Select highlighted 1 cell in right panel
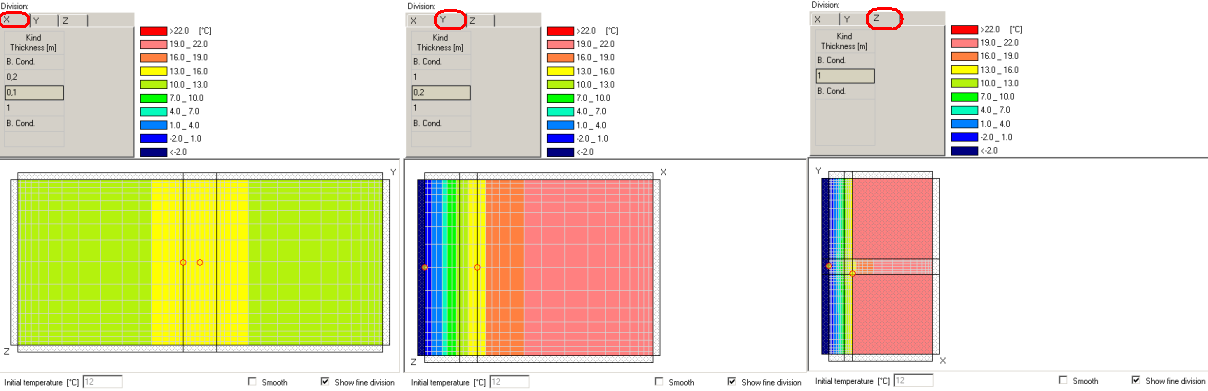 click(845, 76)
